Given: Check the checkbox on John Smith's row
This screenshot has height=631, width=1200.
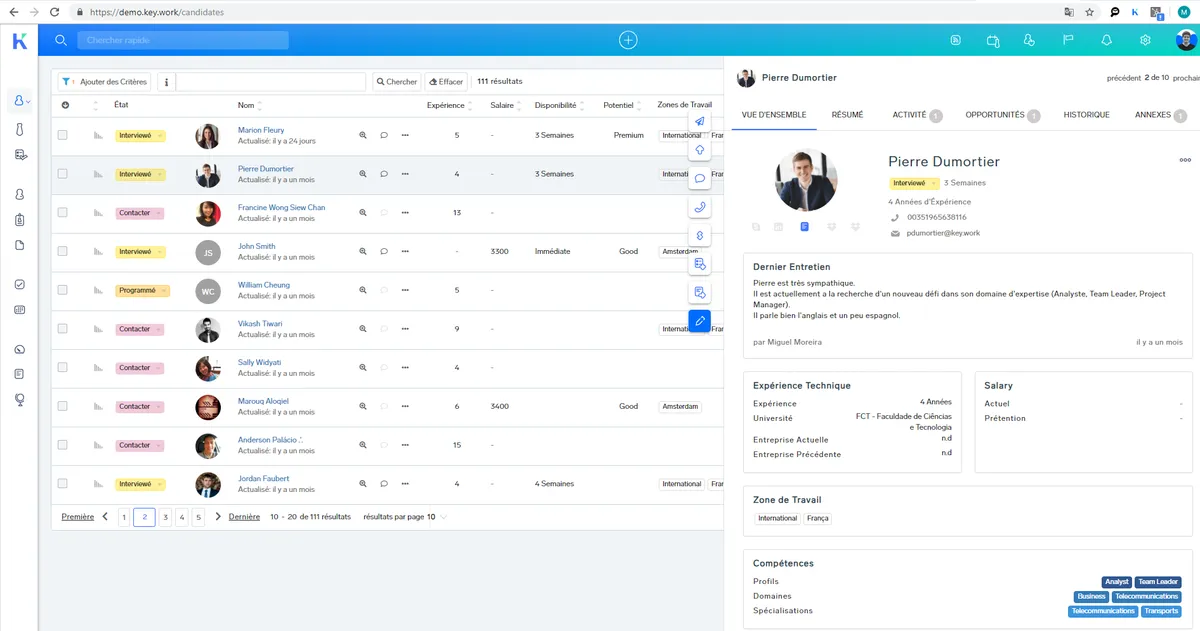Looking at the screenshot, I should [62, 251].
